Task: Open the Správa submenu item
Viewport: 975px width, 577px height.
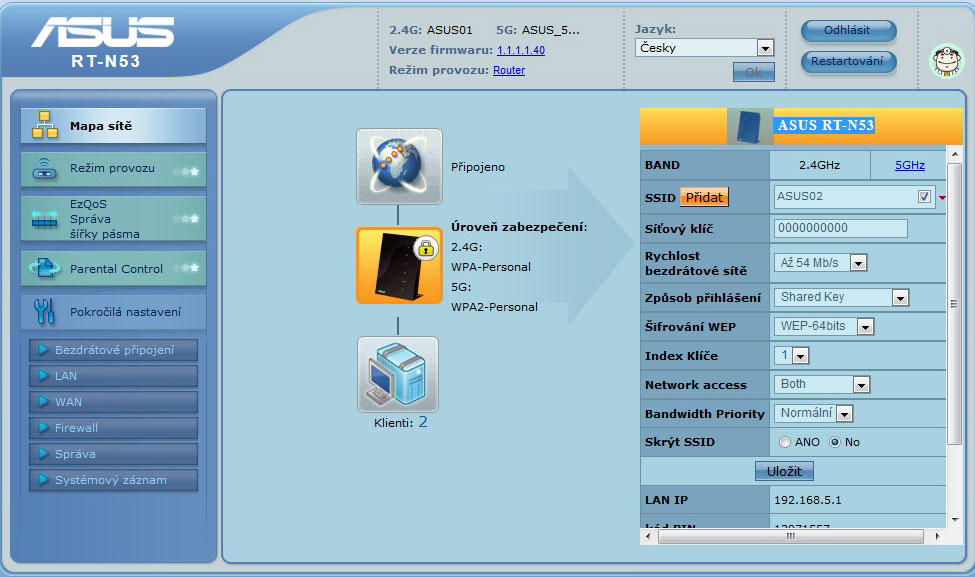Action: pos(113,454)
